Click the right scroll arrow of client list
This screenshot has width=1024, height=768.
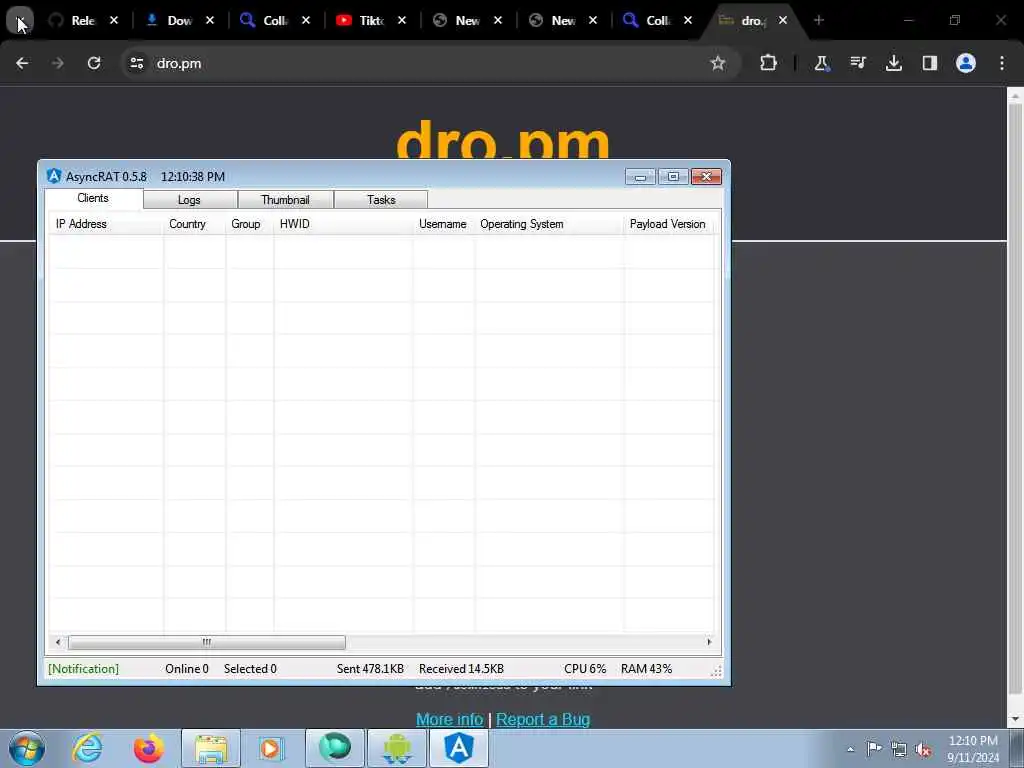click(x=709, y=642)
